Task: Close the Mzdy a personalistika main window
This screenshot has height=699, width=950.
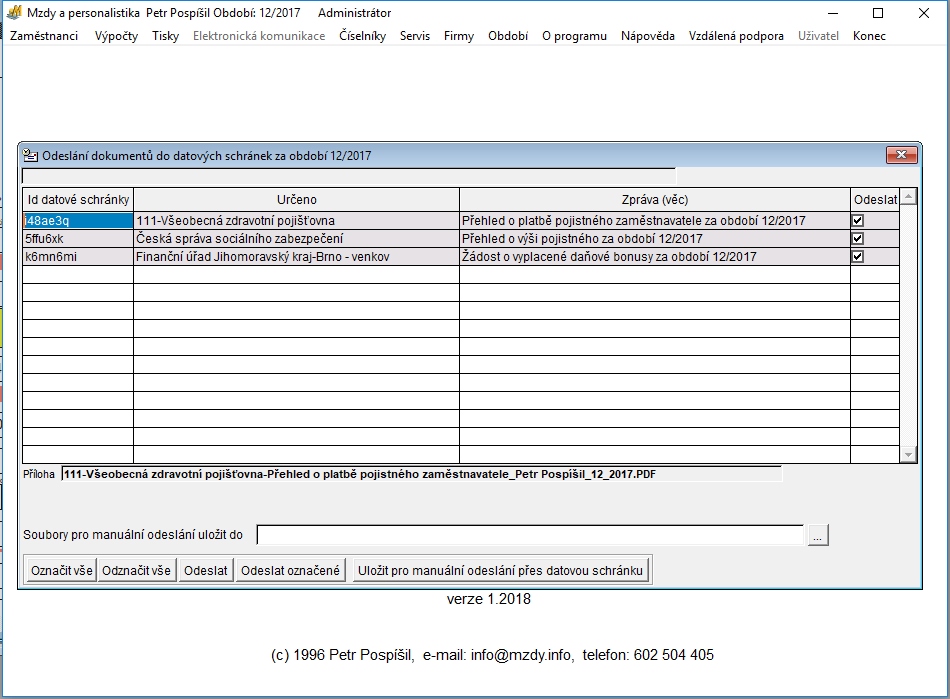Action: [924, 13]
